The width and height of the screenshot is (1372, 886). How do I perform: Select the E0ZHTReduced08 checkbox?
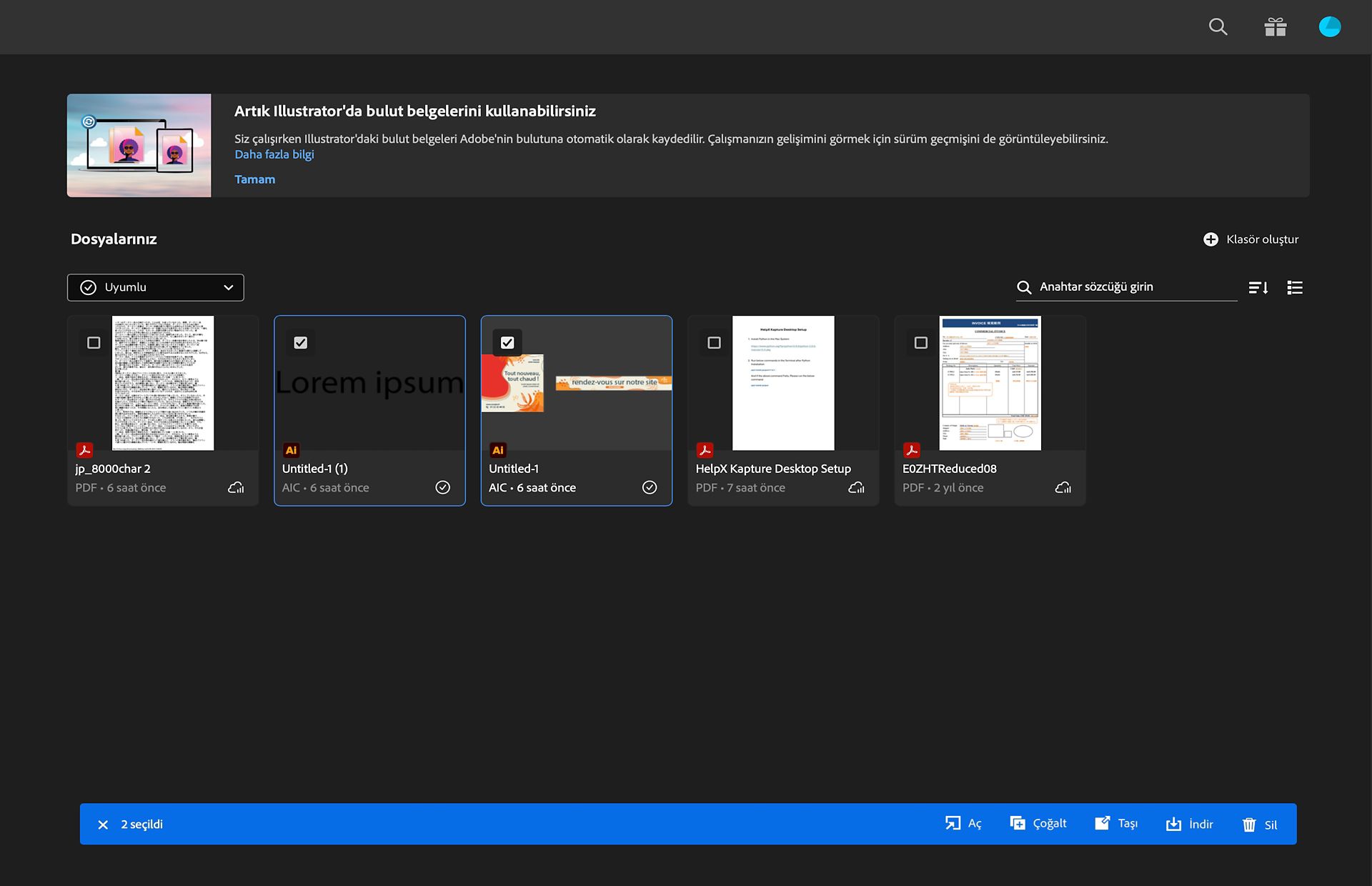921,343
